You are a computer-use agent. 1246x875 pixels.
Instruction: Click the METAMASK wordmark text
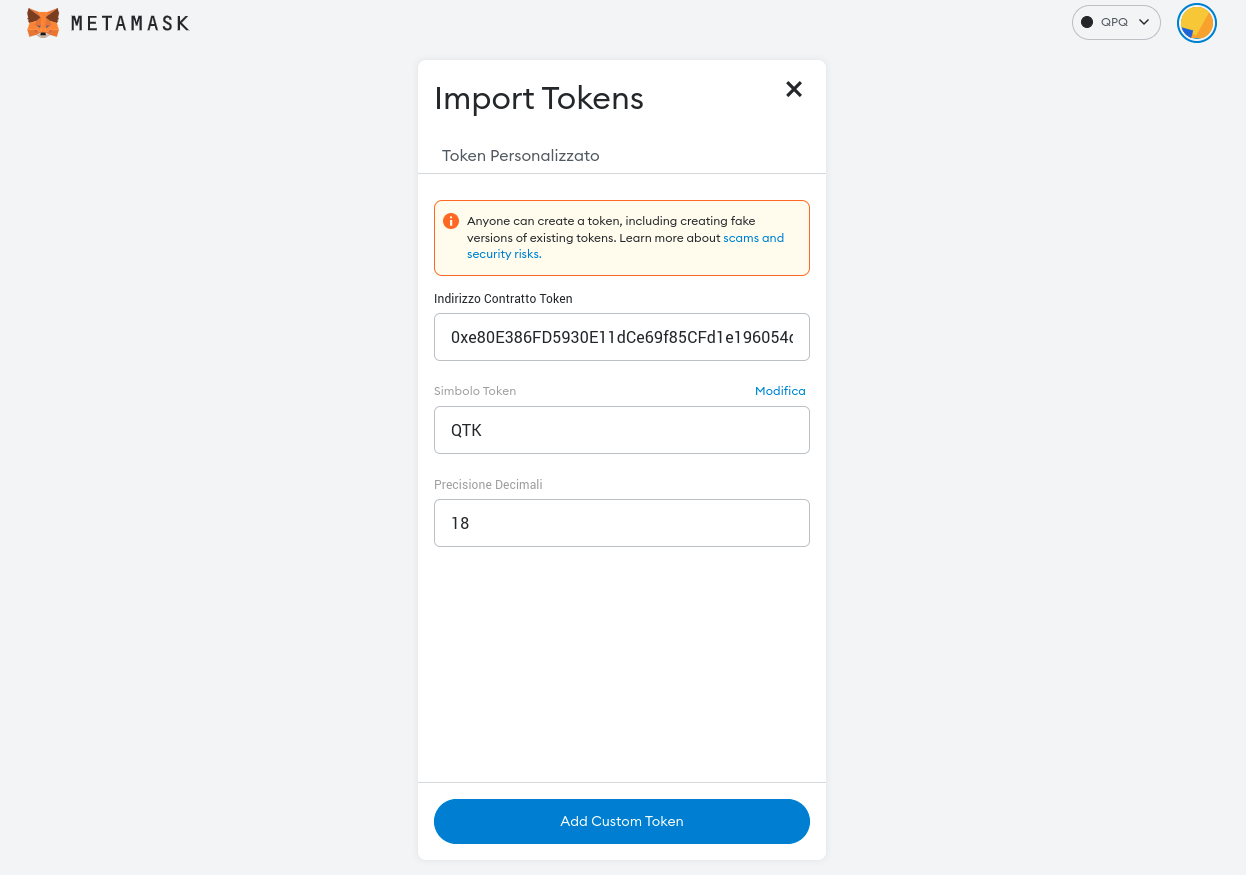(x=130, y=23)
